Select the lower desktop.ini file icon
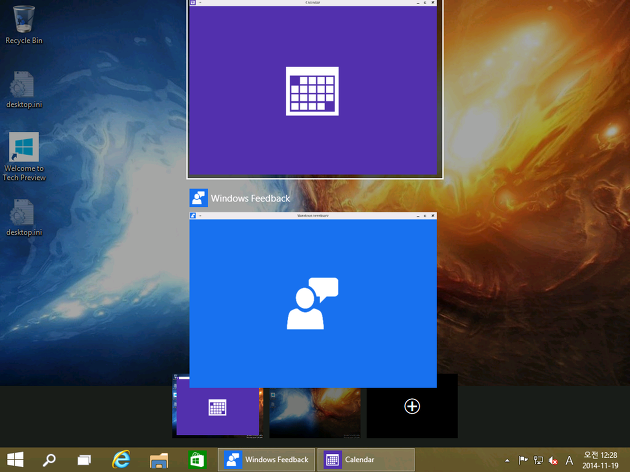This screenshot has height=472, width=630. point(23,217)
